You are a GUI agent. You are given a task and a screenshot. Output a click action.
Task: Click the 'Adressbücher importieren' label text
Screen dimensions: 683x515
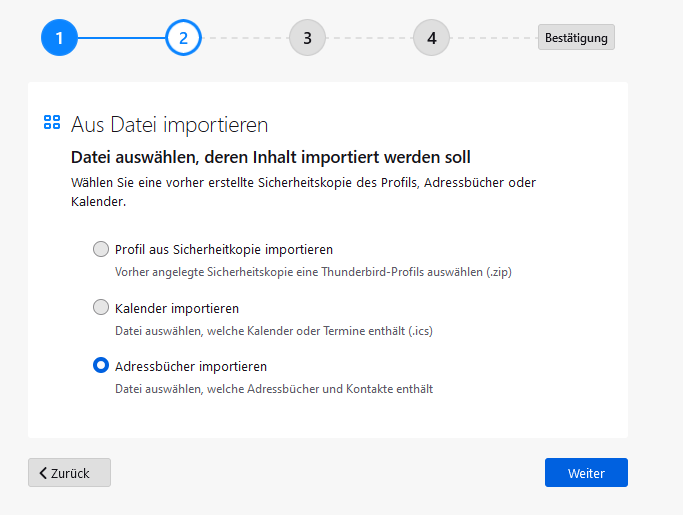(x=191, y=366)
